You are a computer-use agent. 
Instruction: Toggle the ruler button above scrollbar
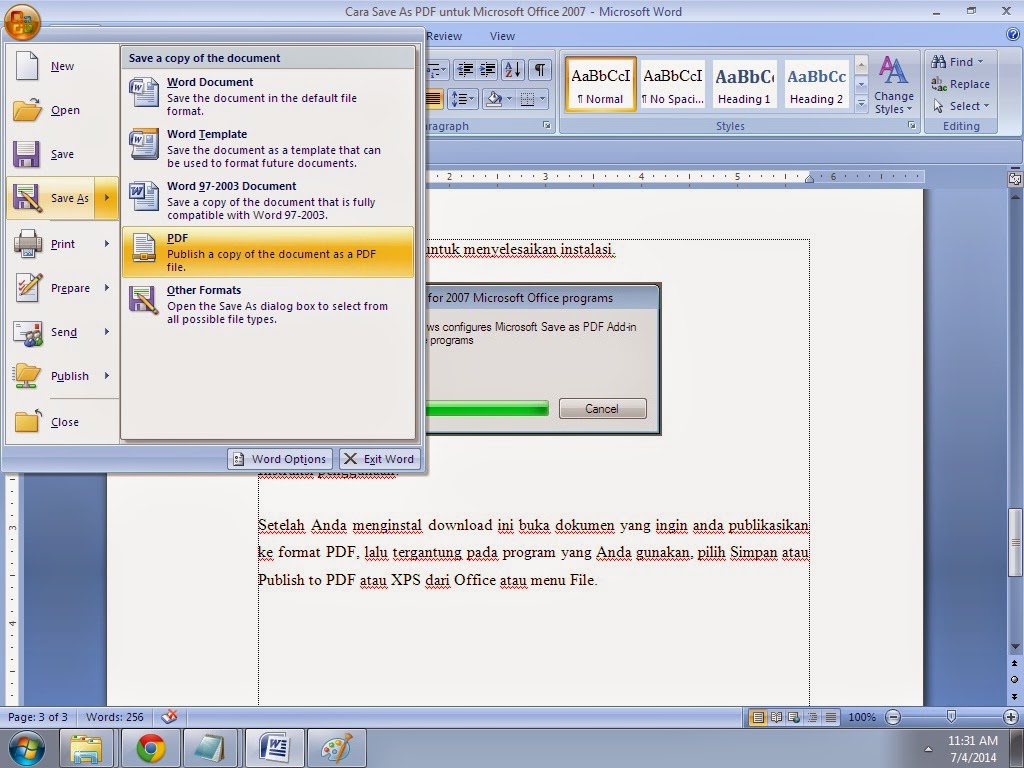[x=1016, y=178]
